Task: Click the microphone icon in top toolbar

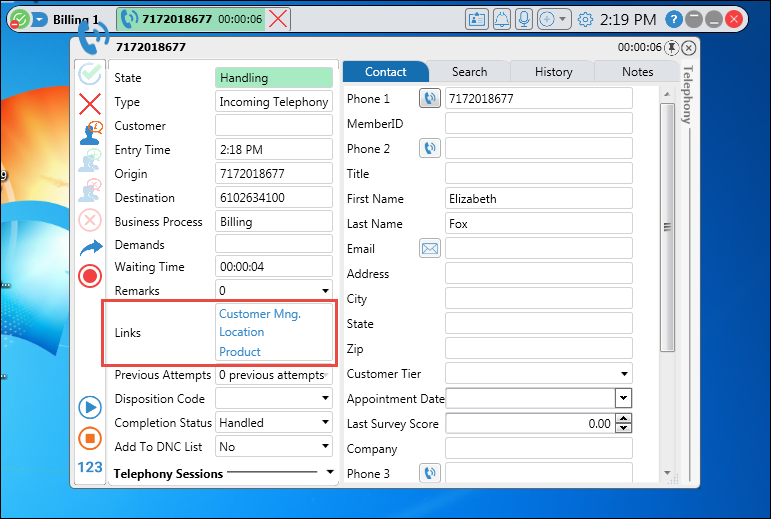Action: (523, 19)
